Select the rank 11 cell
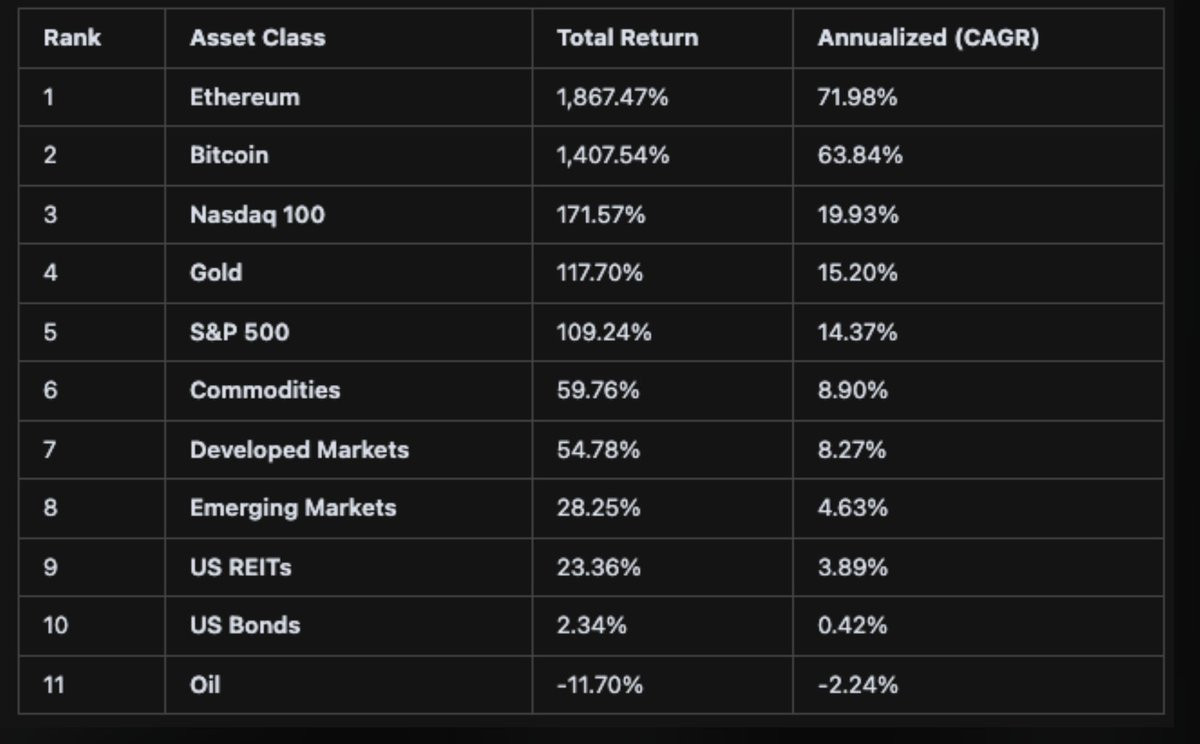Image resolution: width=1200 pixels, height=744 pixels. (54, 684)
